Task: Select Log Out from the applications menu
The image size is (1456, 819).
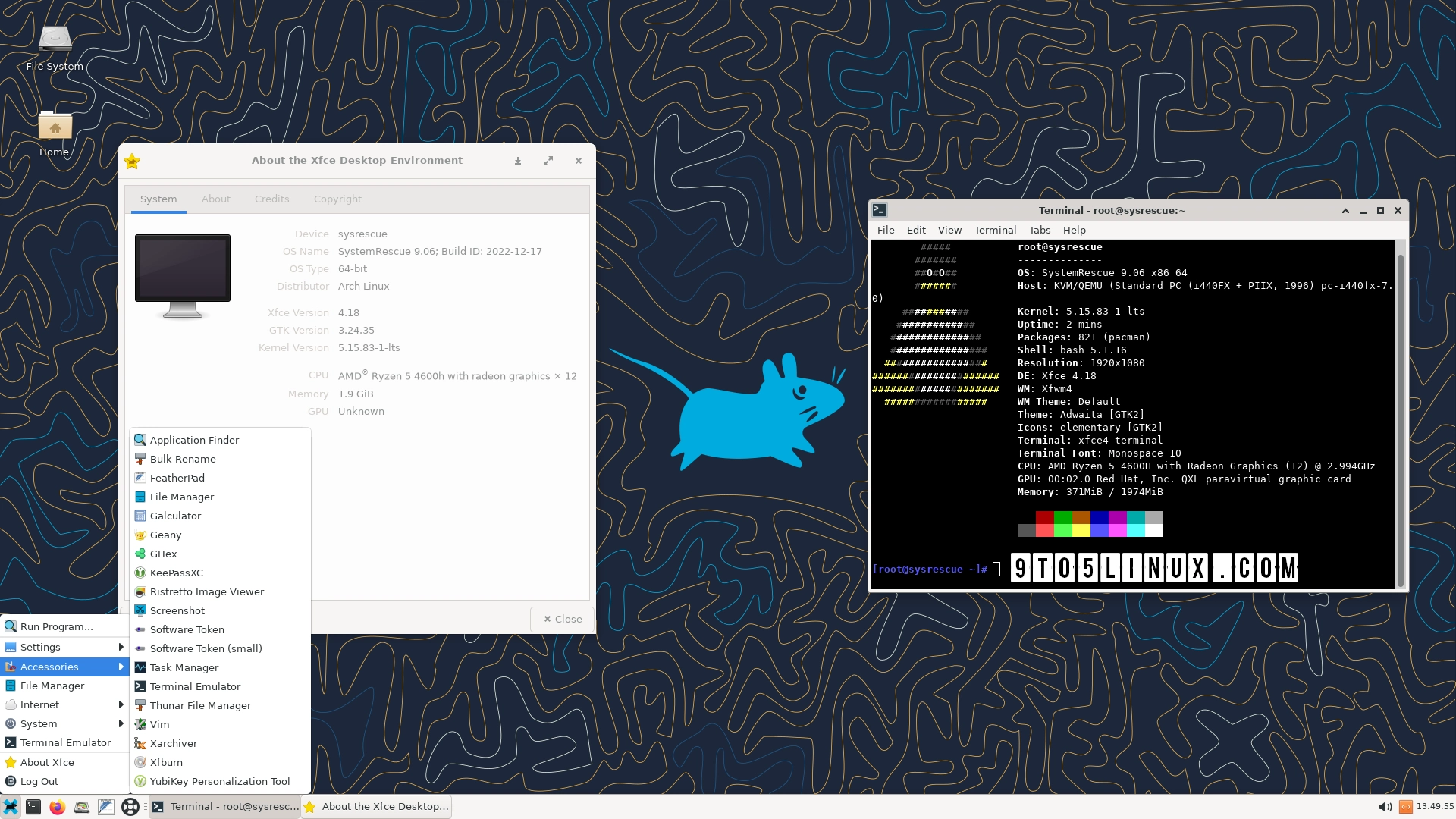Action: (41, 781)
